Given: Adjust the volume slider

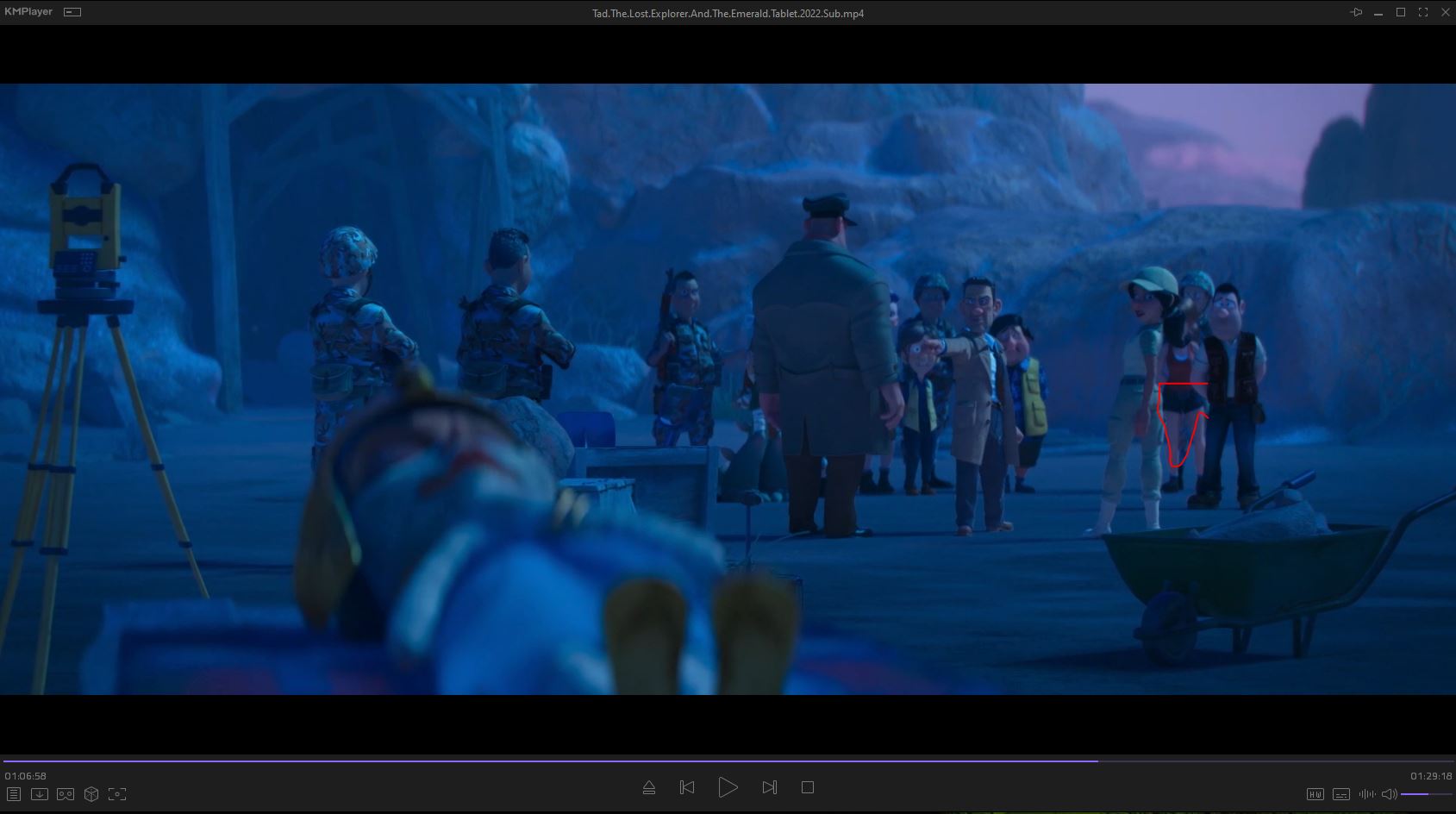Looking at the screenshot, I should tap(1426, 794).
